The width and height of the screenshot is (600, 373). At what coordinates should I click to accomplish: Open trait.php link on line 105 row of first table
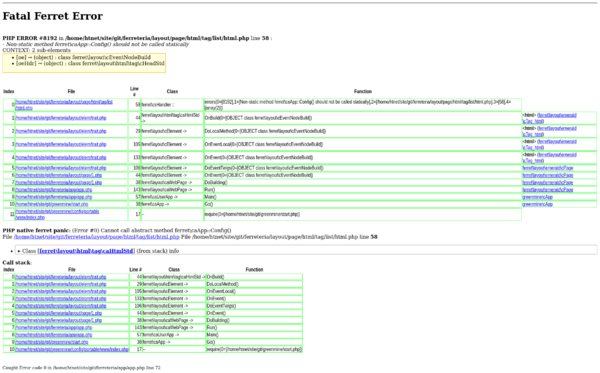[x=61, y=145]
